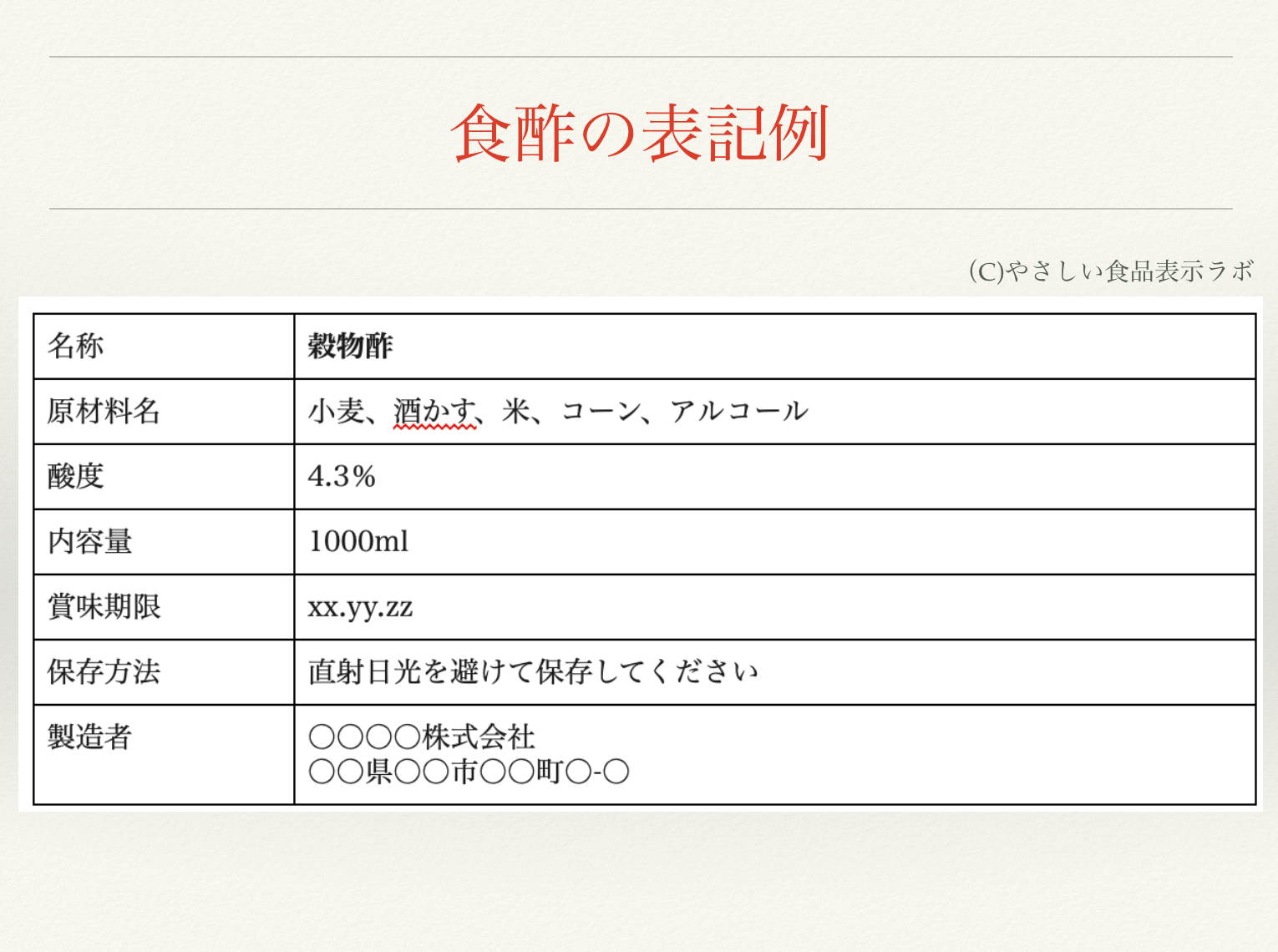
Task: Select the word コーン in ingredients
Action: pos(601,411)
